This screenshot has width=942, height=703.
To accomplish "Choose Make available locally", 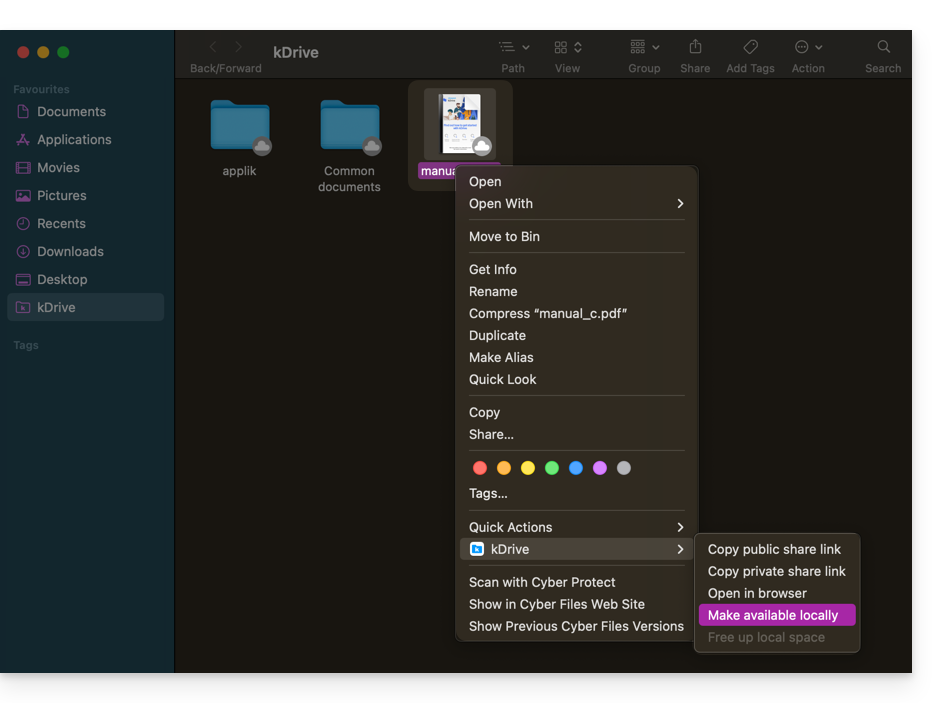I will click(773, 615).
